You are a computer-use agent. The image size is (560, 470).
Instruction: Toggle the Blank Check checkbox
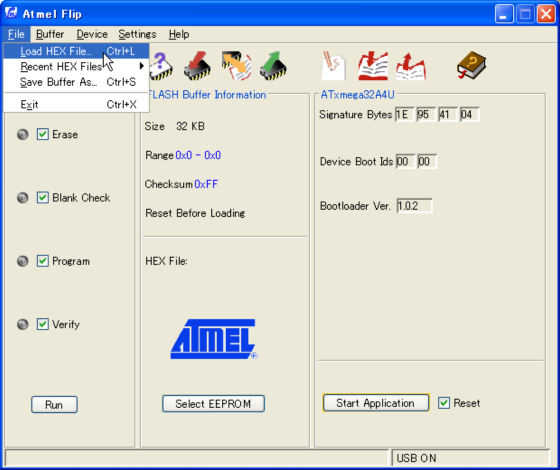(43, 198)
